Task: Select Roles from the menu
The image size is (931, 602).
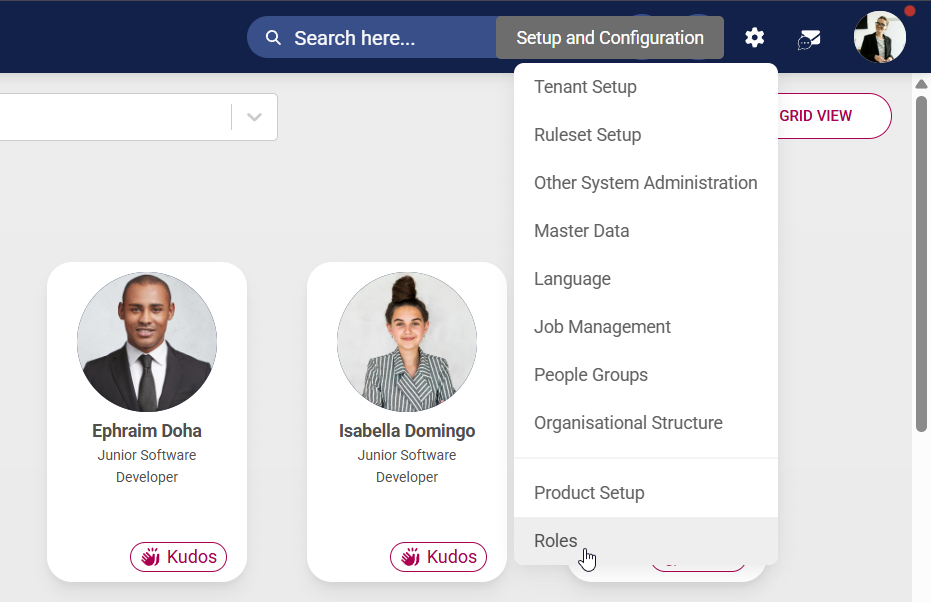Action: [x=555, y=541]
